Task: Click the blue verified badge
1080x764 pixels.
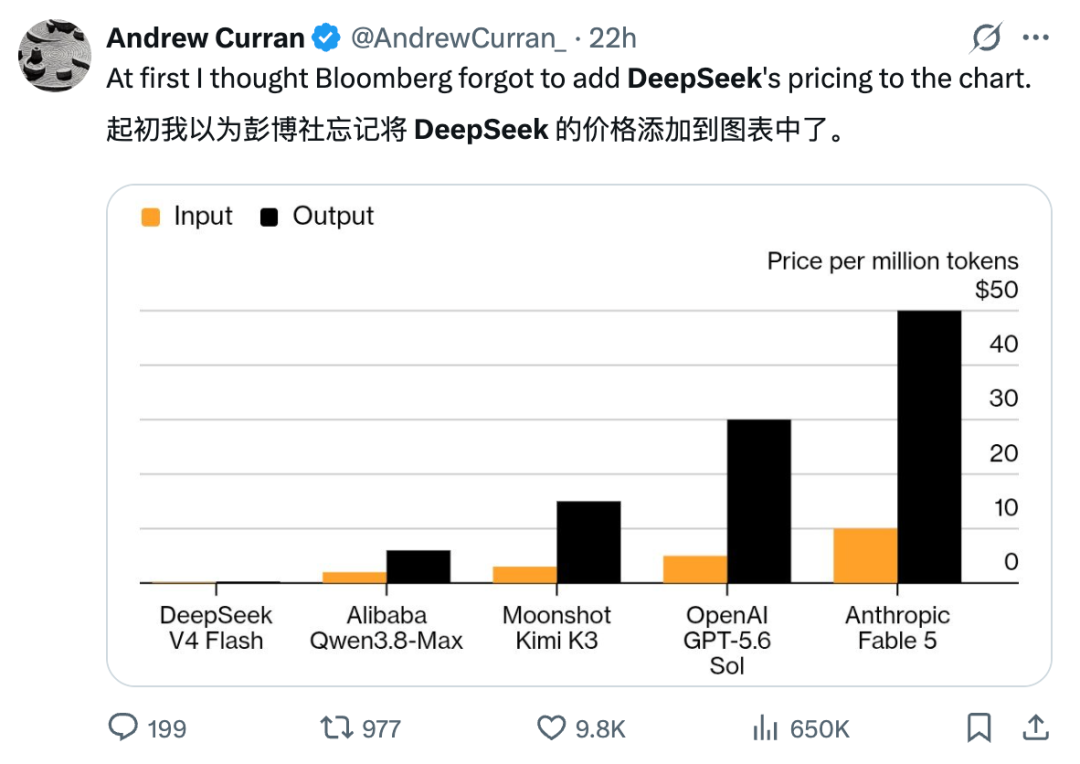Action: [x=326, y=38]
